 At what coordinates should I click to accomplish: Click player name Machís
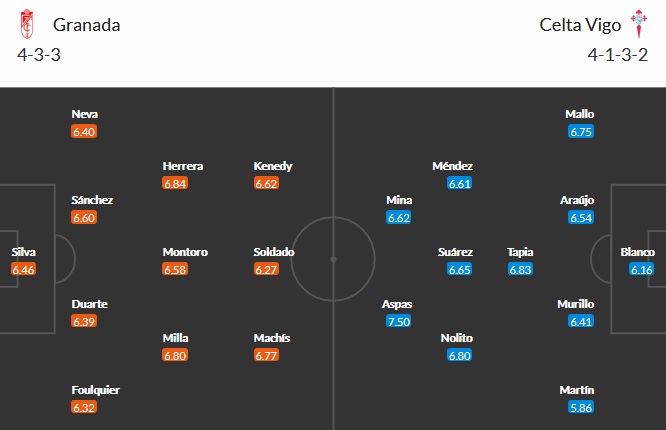(x=272, y=338)
